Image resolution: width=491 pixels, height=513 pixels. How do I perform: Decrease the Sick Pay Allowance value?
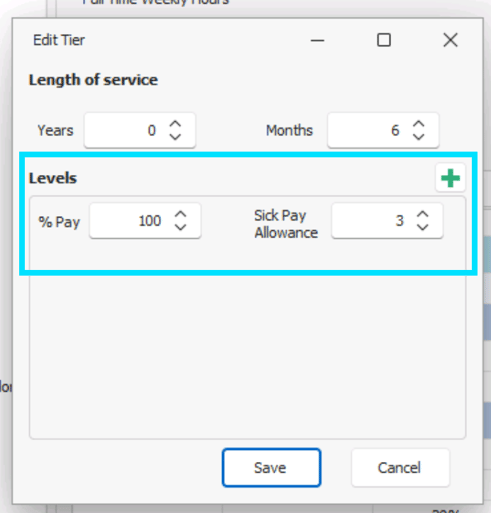(423, 227)
